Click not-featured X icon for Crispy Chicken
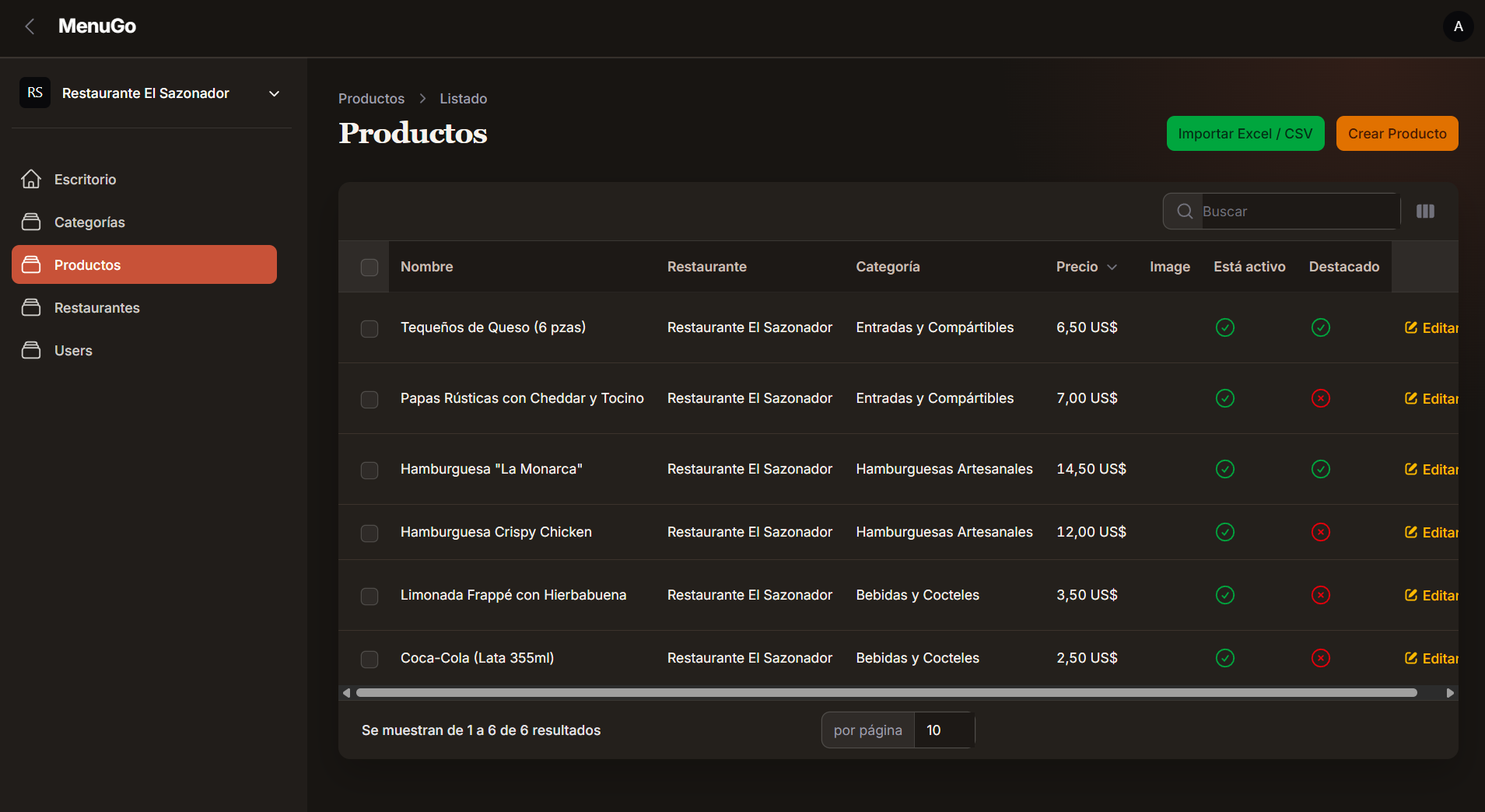Screen dimensions: 1485x812 tap(1321, 532)
